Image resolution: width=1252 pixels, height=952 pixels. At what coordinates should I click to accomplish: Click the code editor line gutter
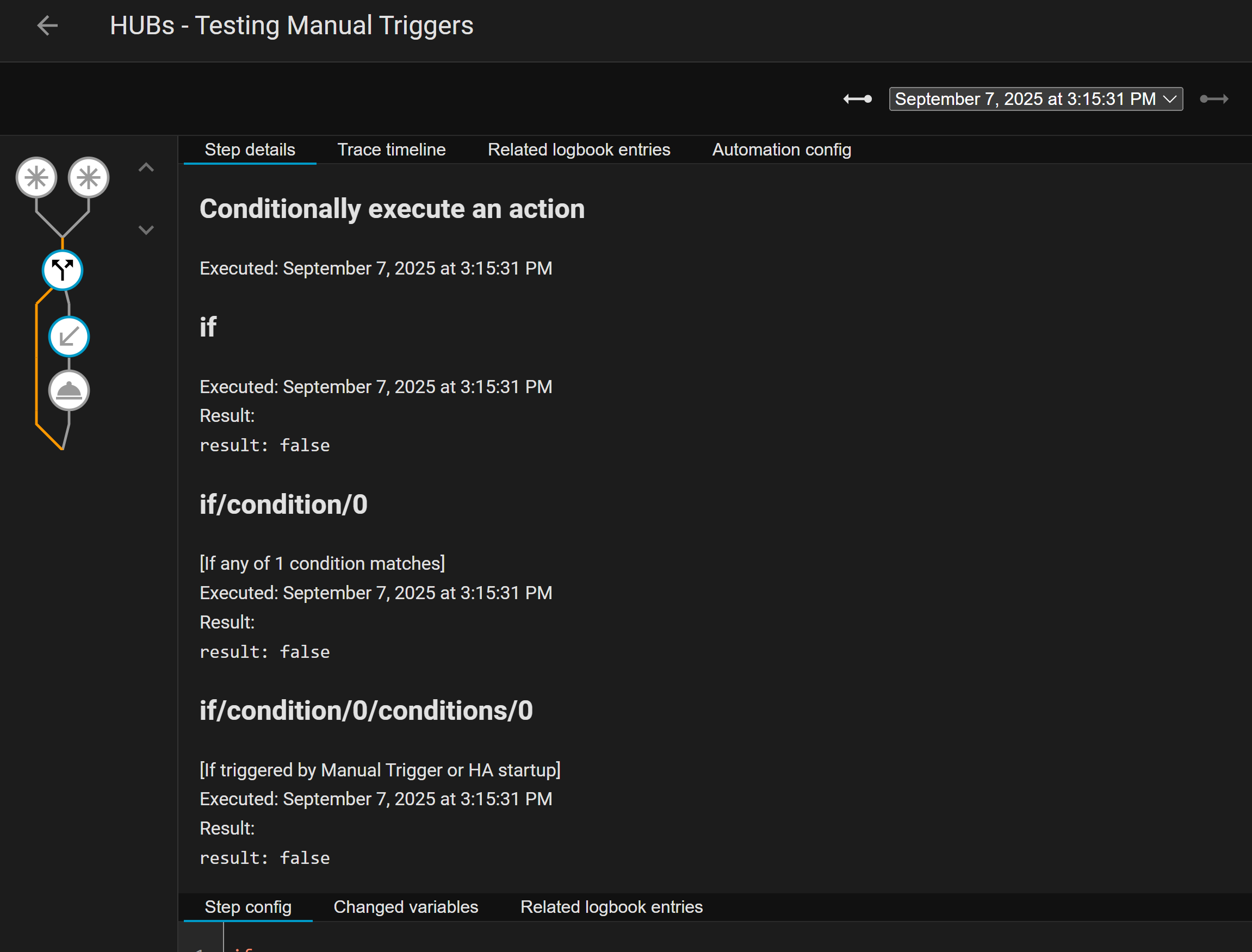pos(201,941)
